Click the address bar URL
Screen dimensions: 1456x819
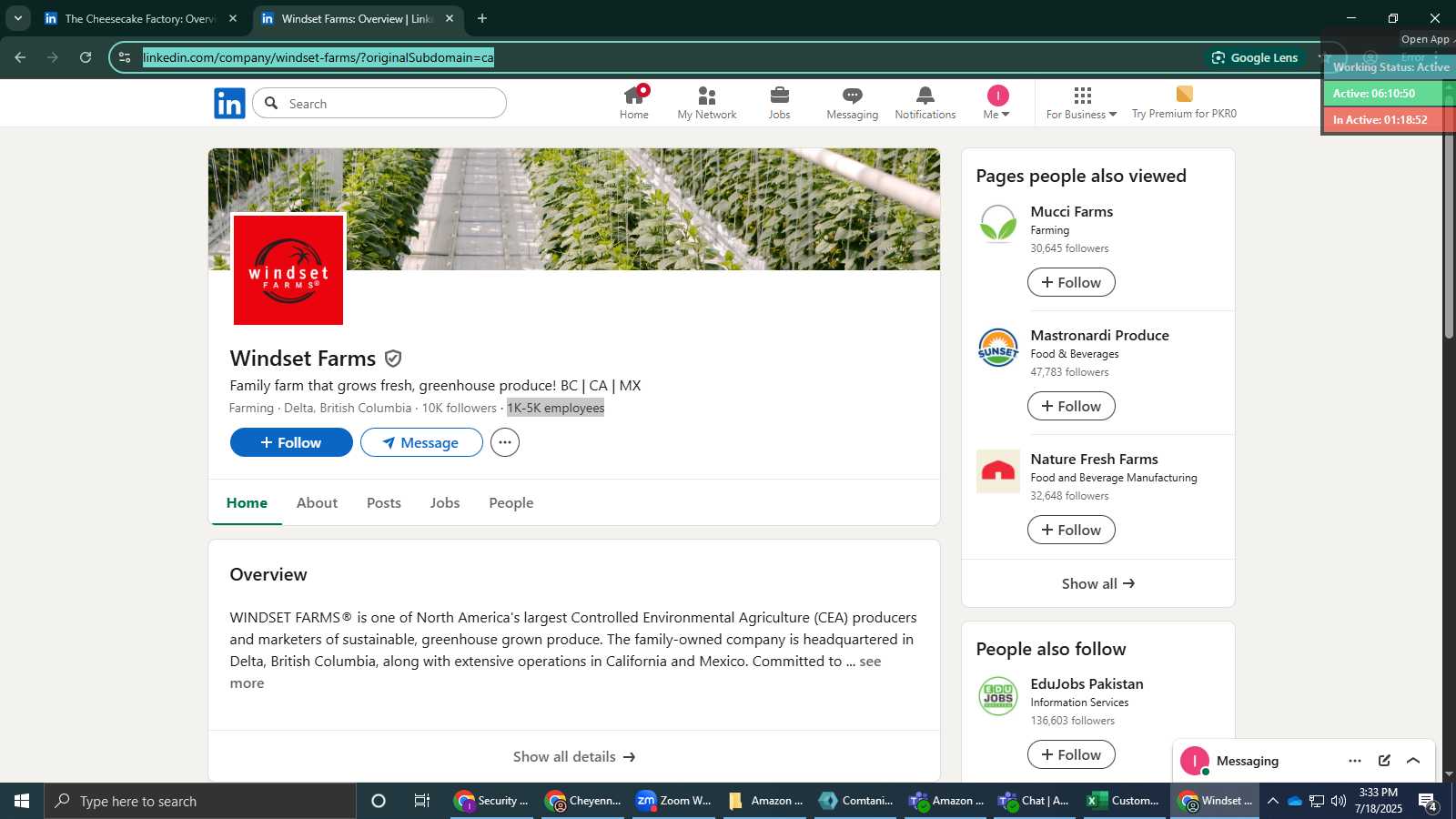coord(318,57)
